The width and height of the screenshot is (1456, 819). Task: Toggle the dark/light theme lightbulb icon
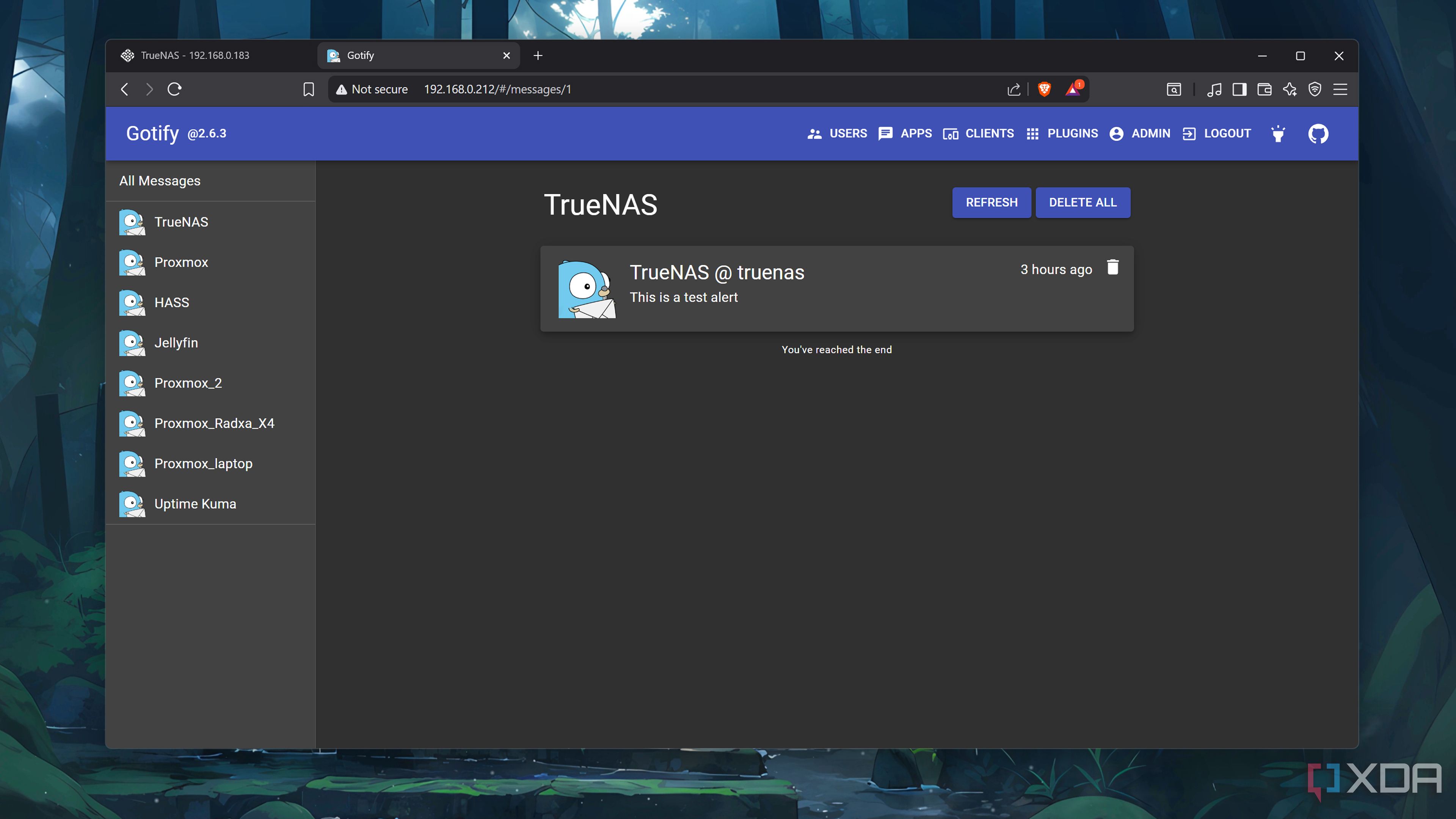pos(1278,134)
